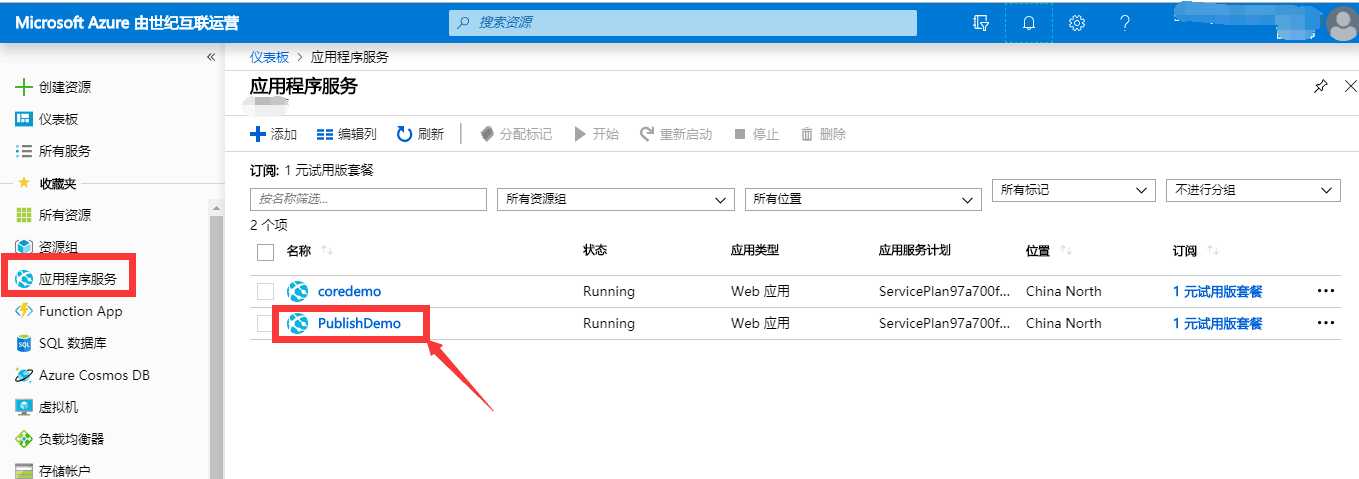Click the Microsoft Azure portal title
The height and width of the screenshot is (479, 1359).
click(127, 23)
